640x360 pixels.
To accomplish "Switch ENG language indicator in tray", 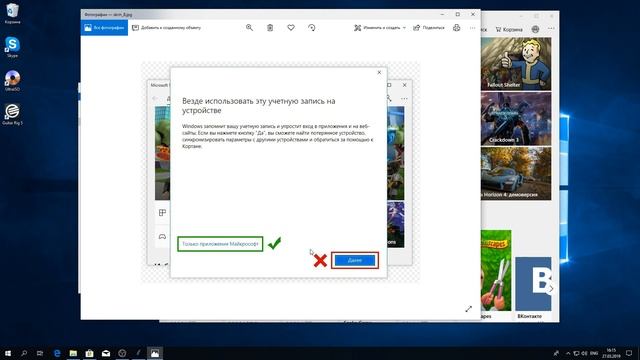I will pyautogui.click(x=594, y=353).
